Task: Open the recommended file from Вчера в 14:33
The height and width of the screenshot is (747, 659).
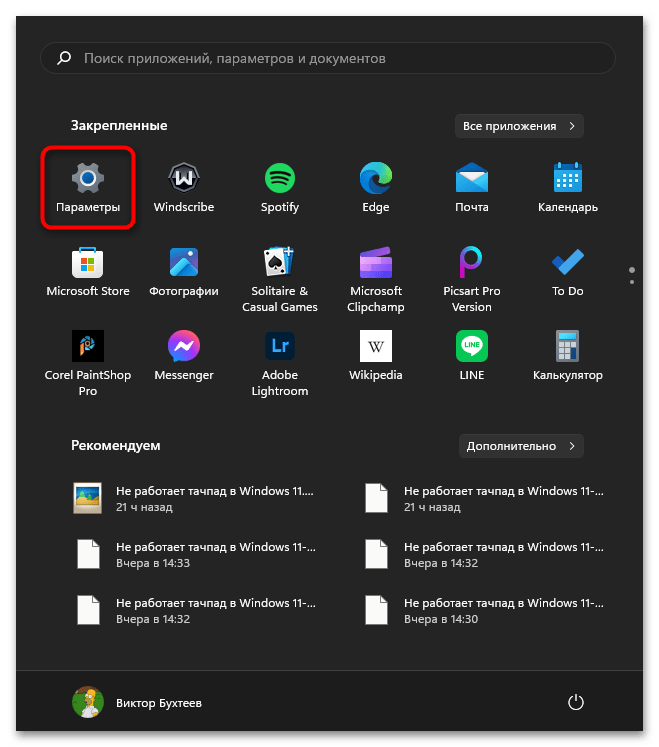Action: pyautogui.click(x=195, y=555)
